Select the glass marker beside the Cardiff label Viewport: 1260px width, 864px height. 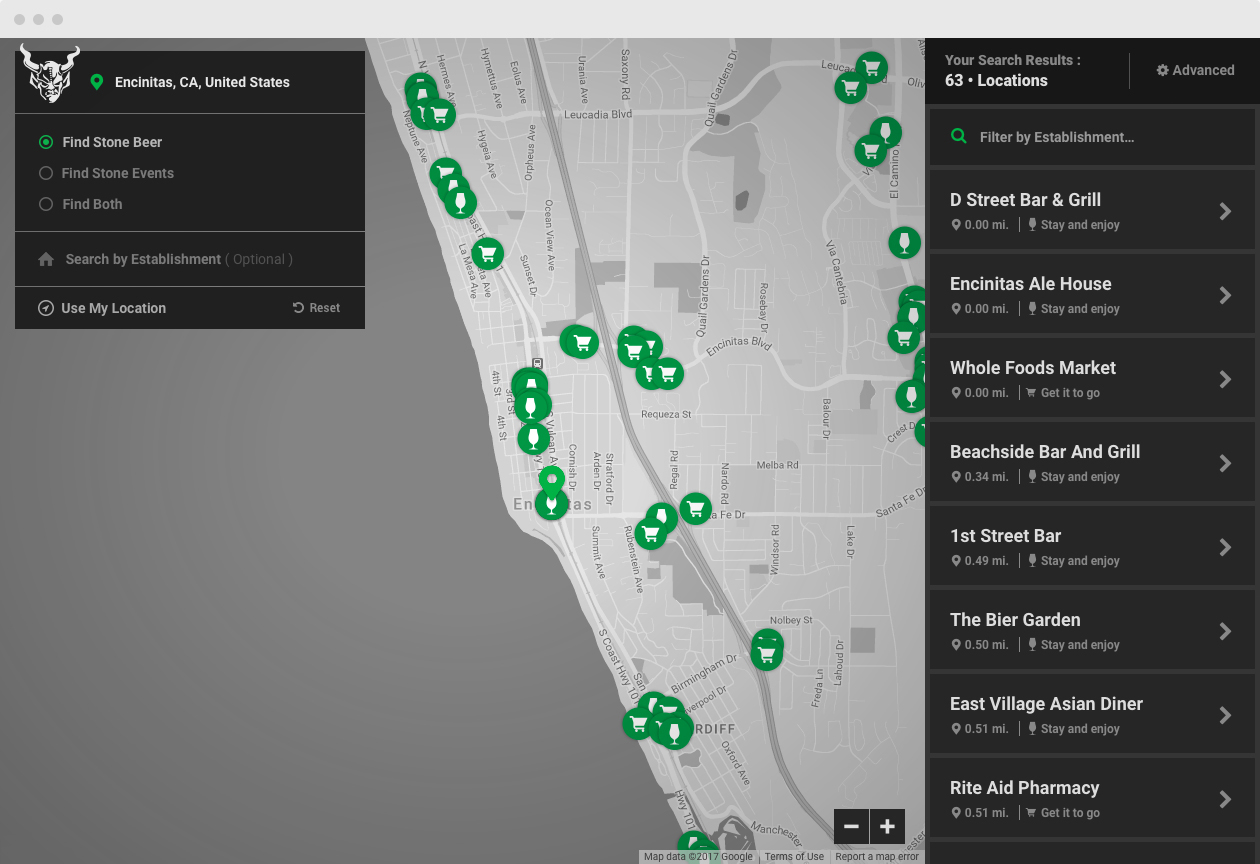pos(675,733)
